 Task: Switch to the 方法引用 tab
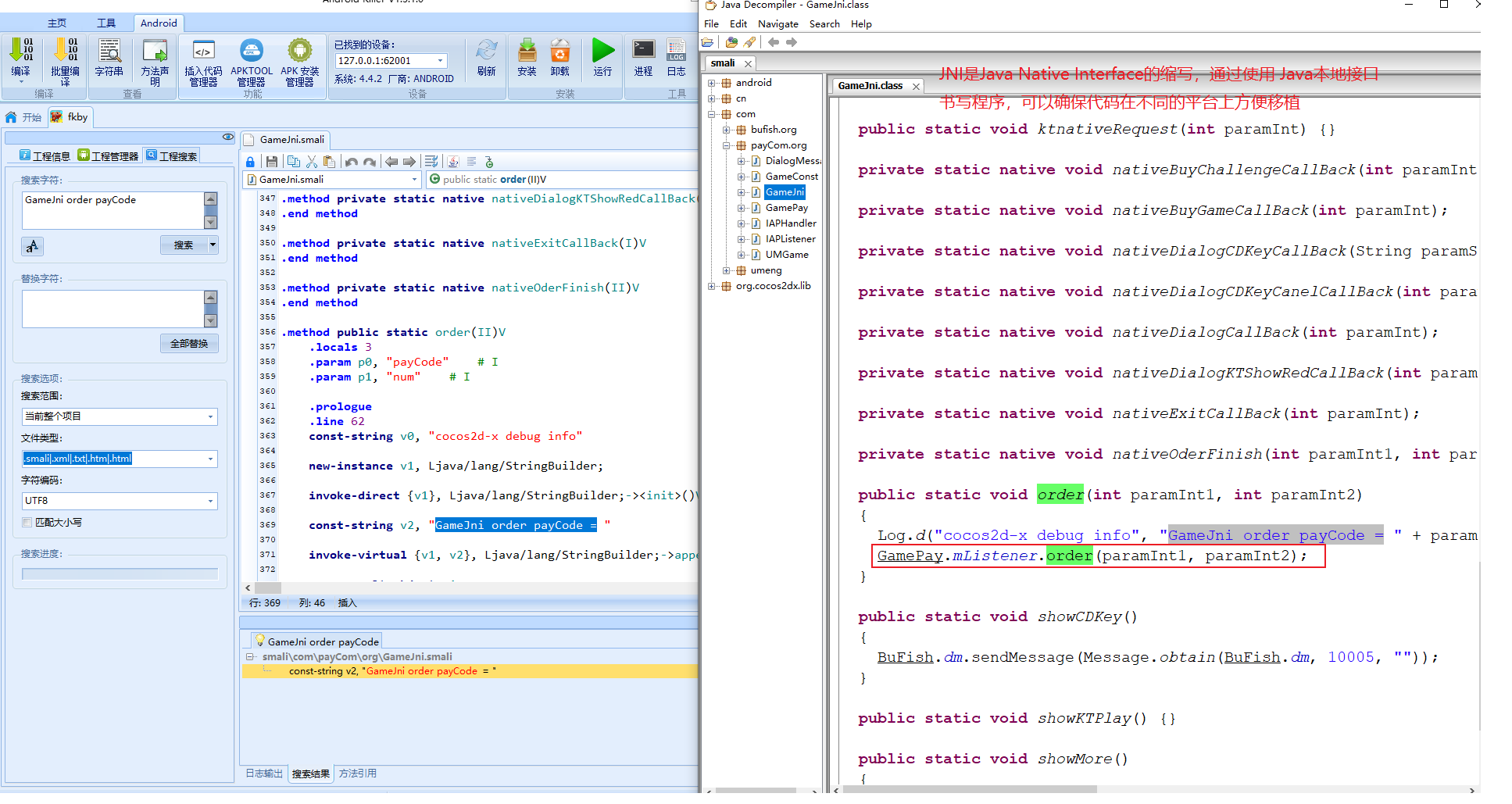[358, 774]
